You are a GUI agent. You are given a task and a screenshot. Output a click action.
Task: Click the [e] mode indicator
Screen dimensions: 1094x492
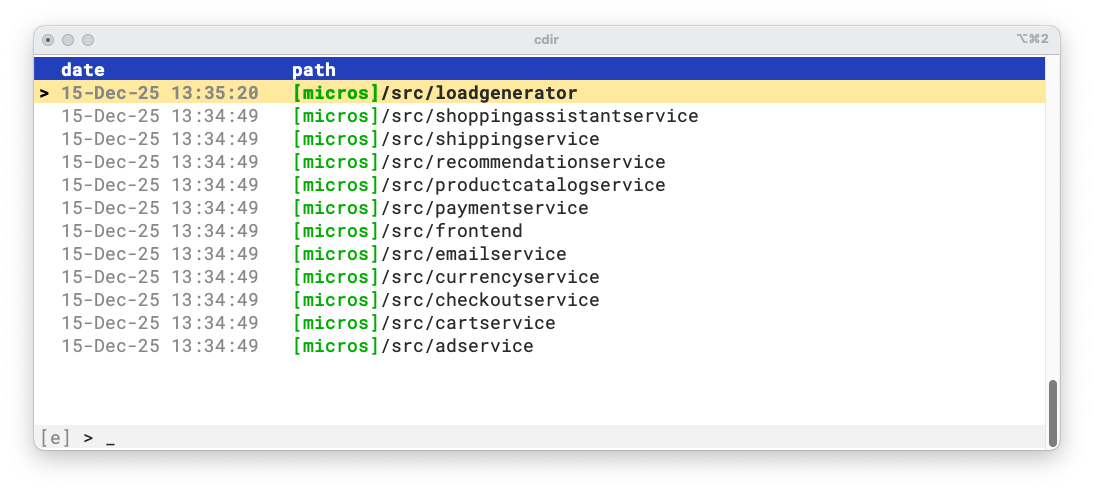[x=55, y=438]
